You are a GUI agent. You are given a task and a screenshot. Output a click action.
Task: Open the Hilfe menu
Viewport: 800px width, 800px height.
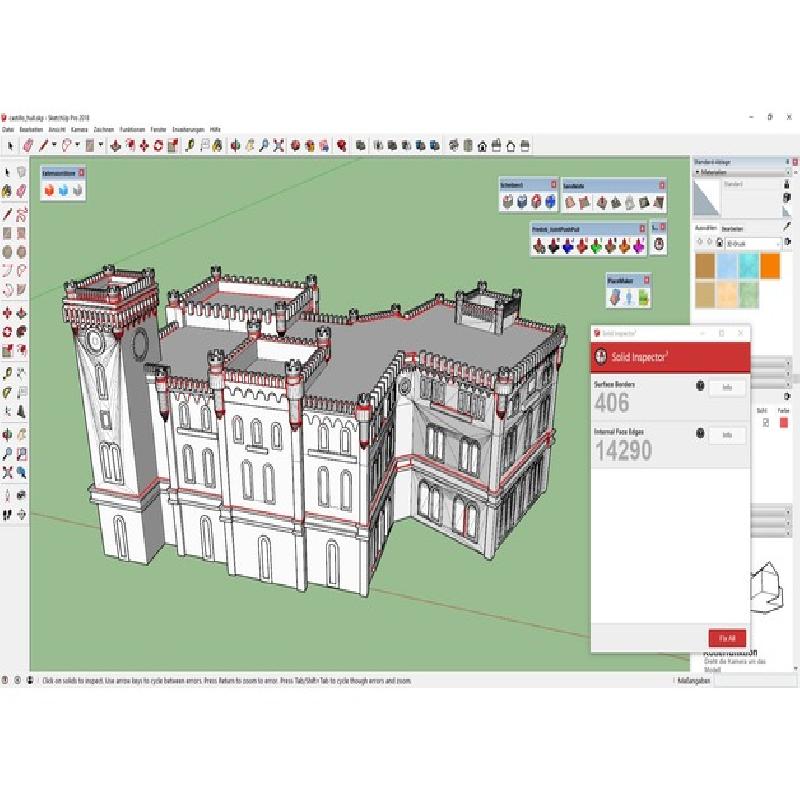tap(215, 130)
